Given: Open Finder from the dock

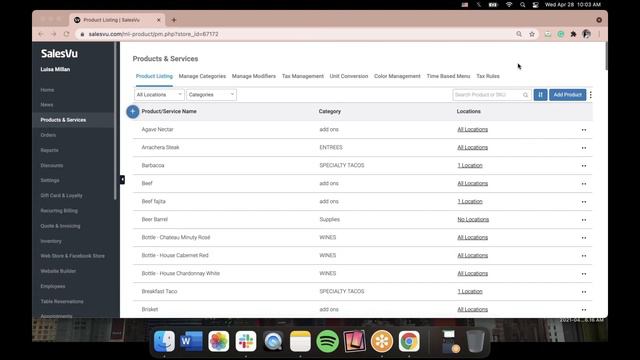Looking at the screenshot, I should (164, 341).
